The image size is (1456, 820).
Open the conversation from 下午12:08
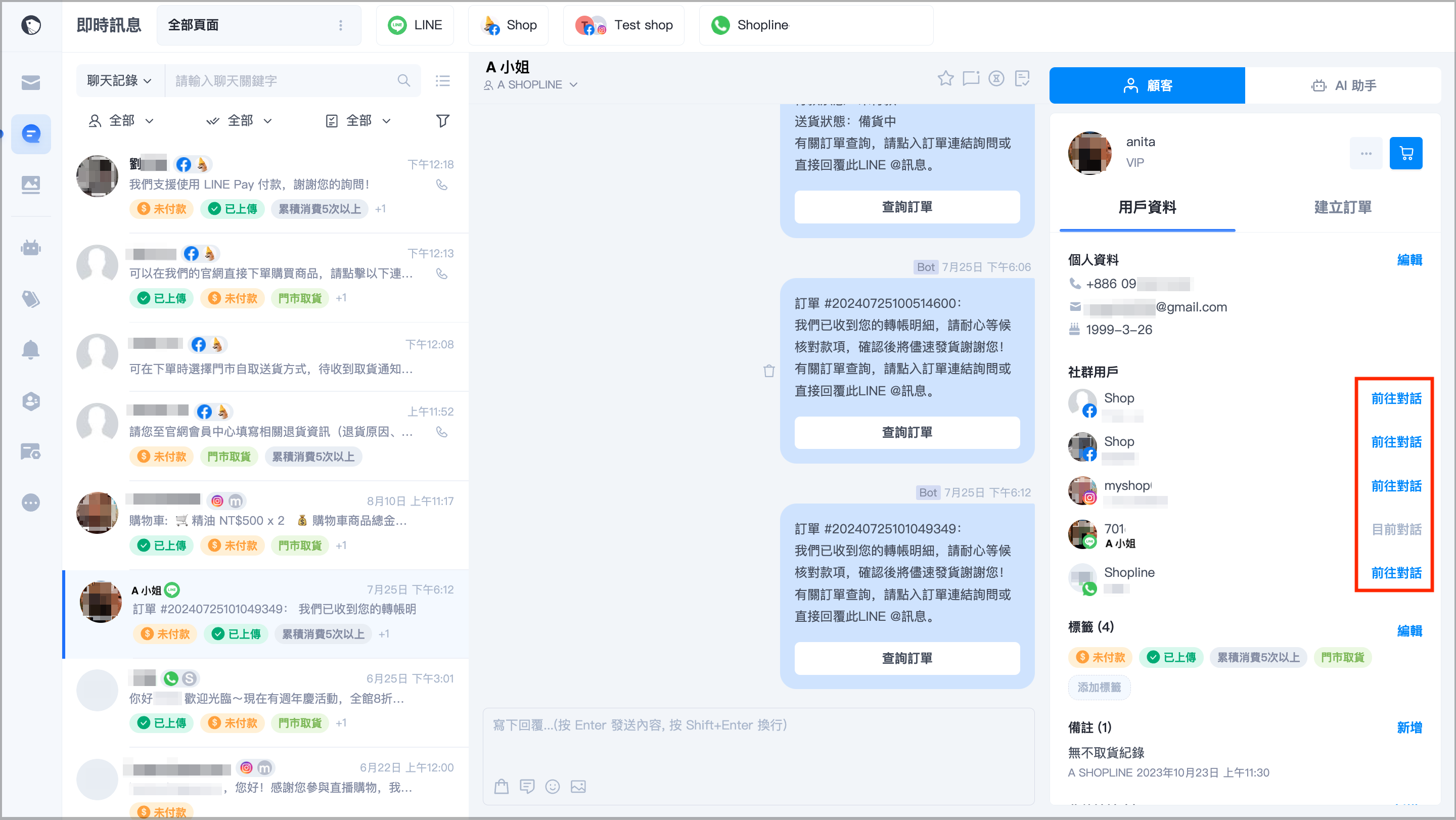(x=265, y=356)
